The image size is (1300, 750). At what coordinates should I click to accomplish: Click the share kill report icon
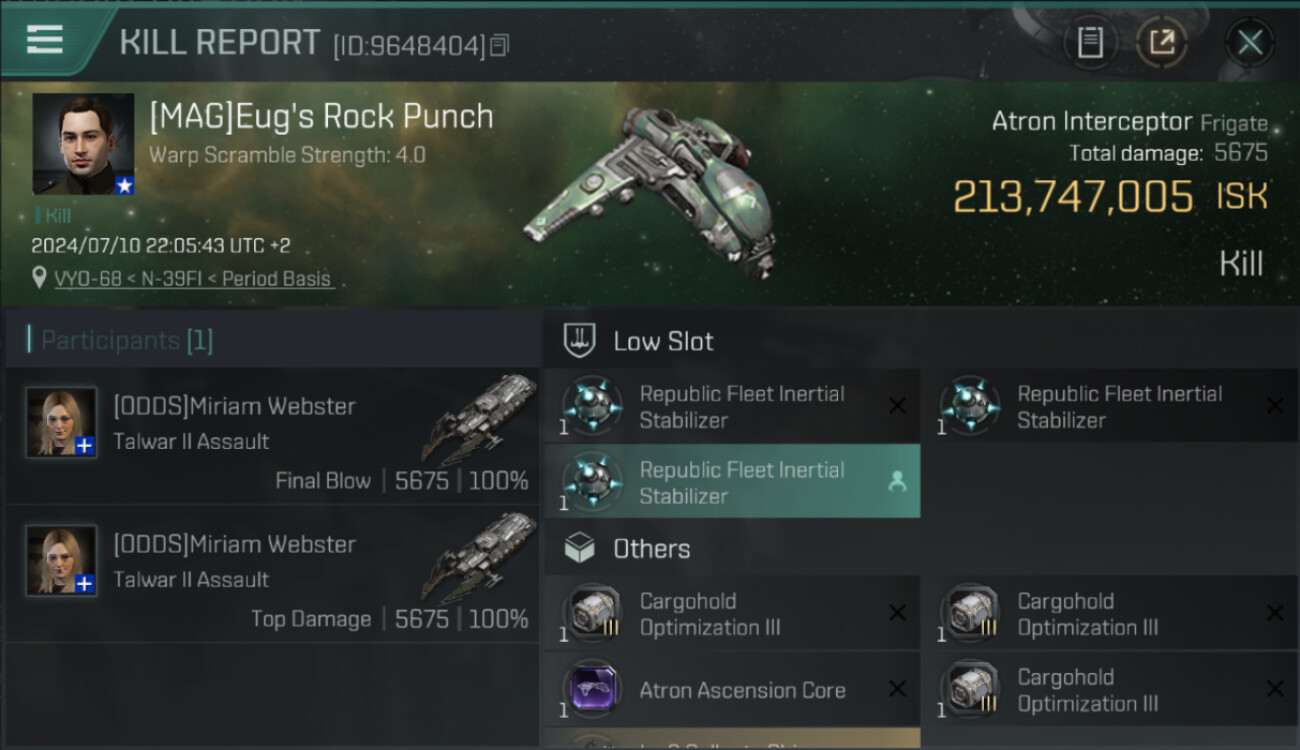click(1162, 43)
